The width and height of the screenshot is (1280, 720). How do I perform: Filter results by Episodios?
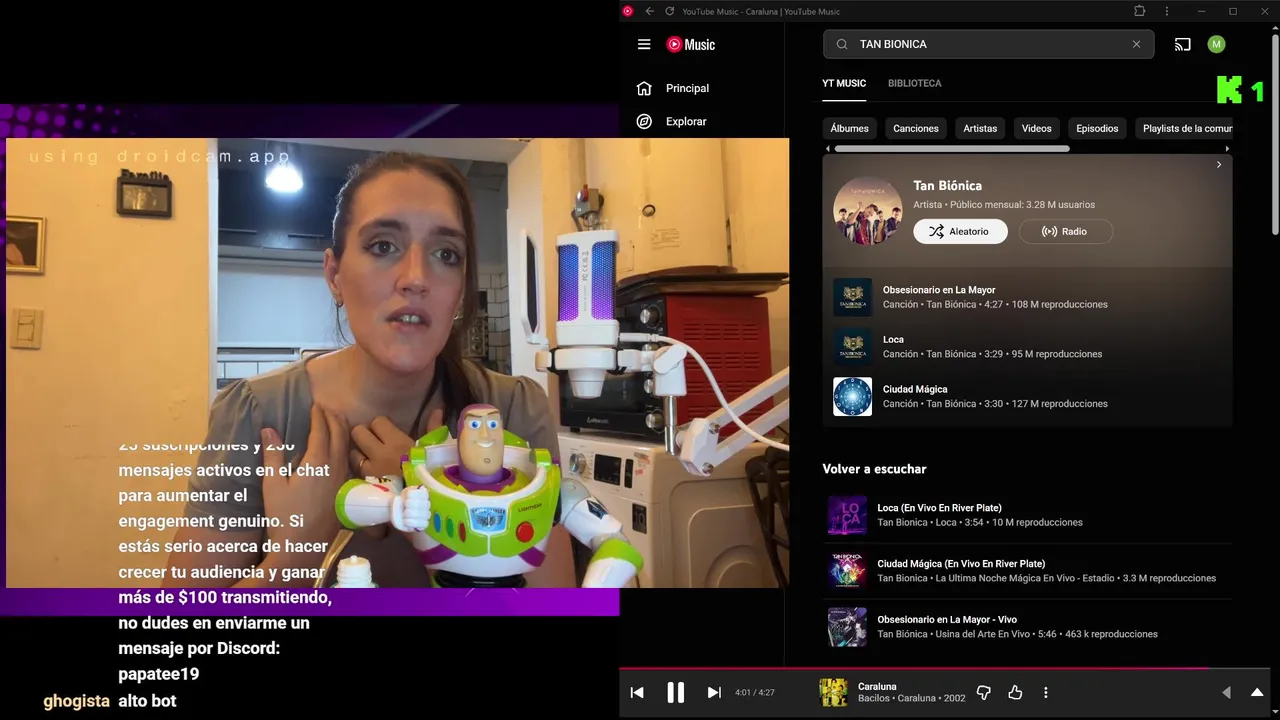(x=1097, y=128)
